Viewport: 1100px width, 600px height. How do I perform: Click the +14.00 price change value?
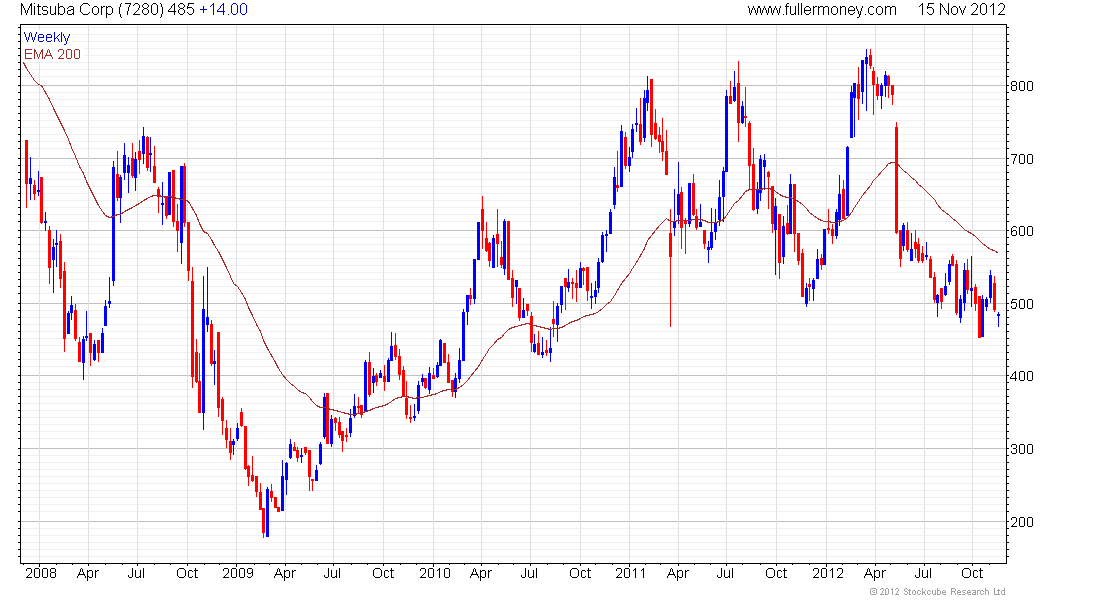point(223,10)
